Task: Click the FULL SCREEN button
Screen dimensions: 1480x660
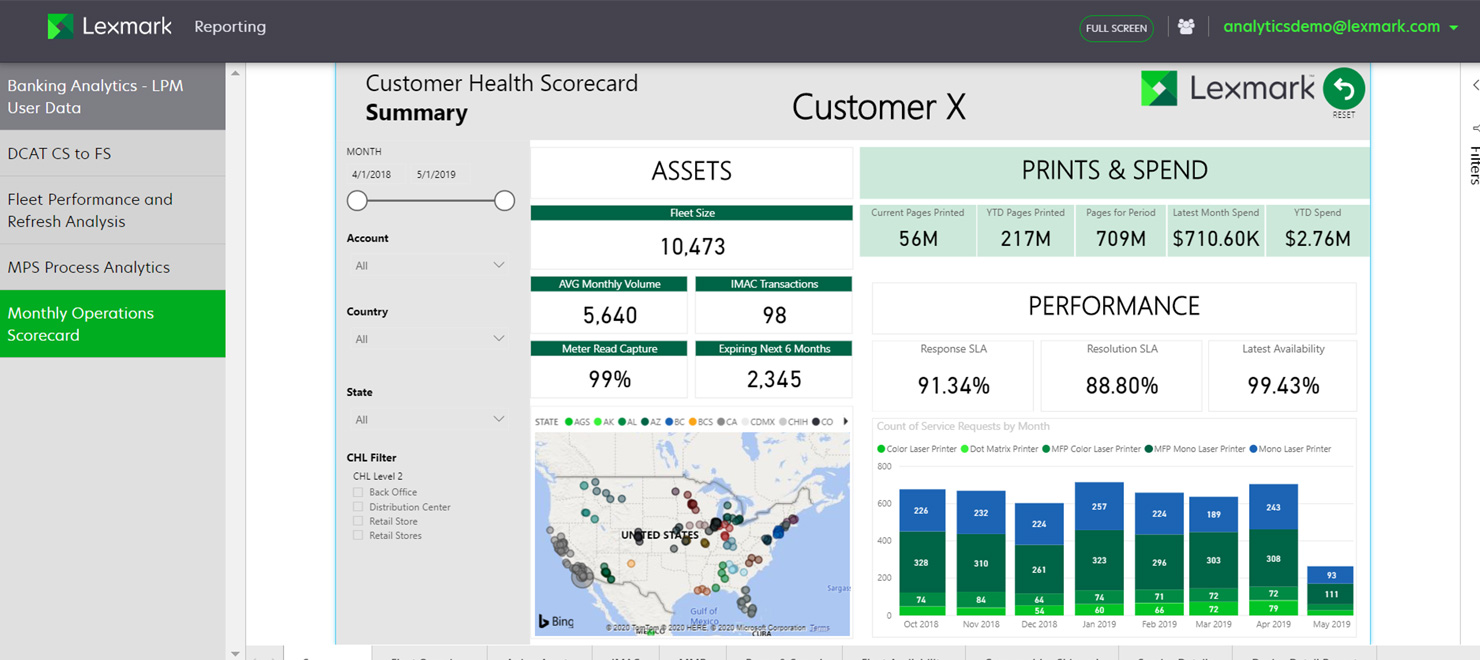Action: pyautogui.click(x=1116, y=28)
